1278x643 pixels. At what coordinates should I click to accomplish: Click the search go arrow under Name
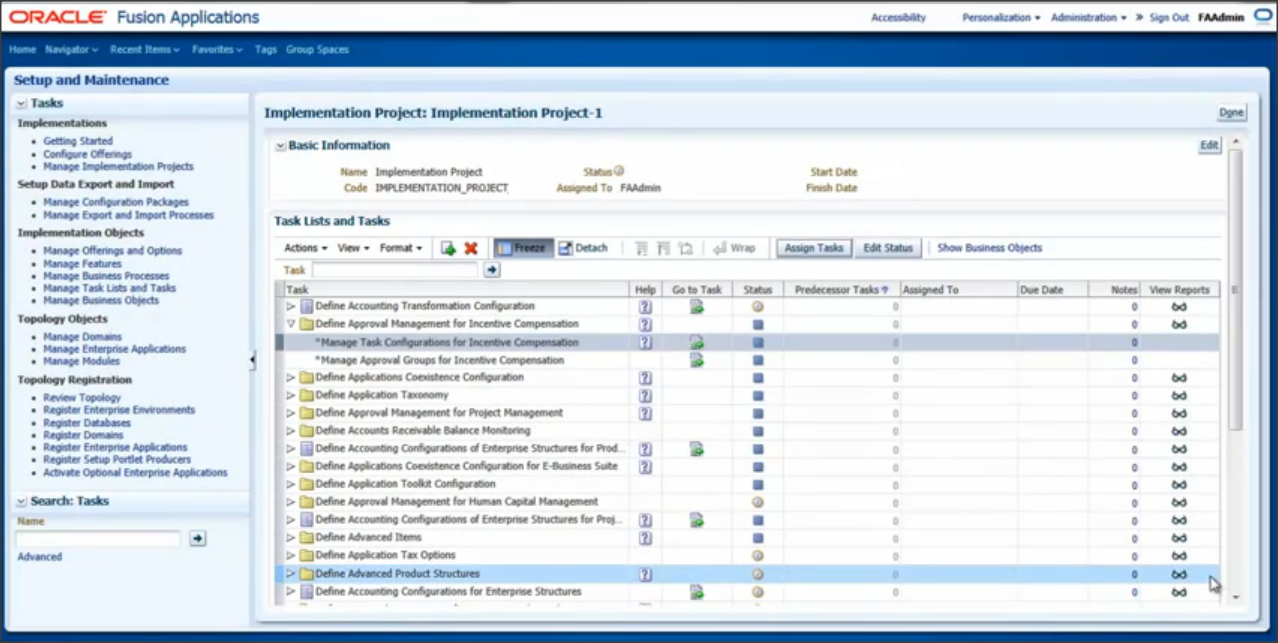(198, 539)
